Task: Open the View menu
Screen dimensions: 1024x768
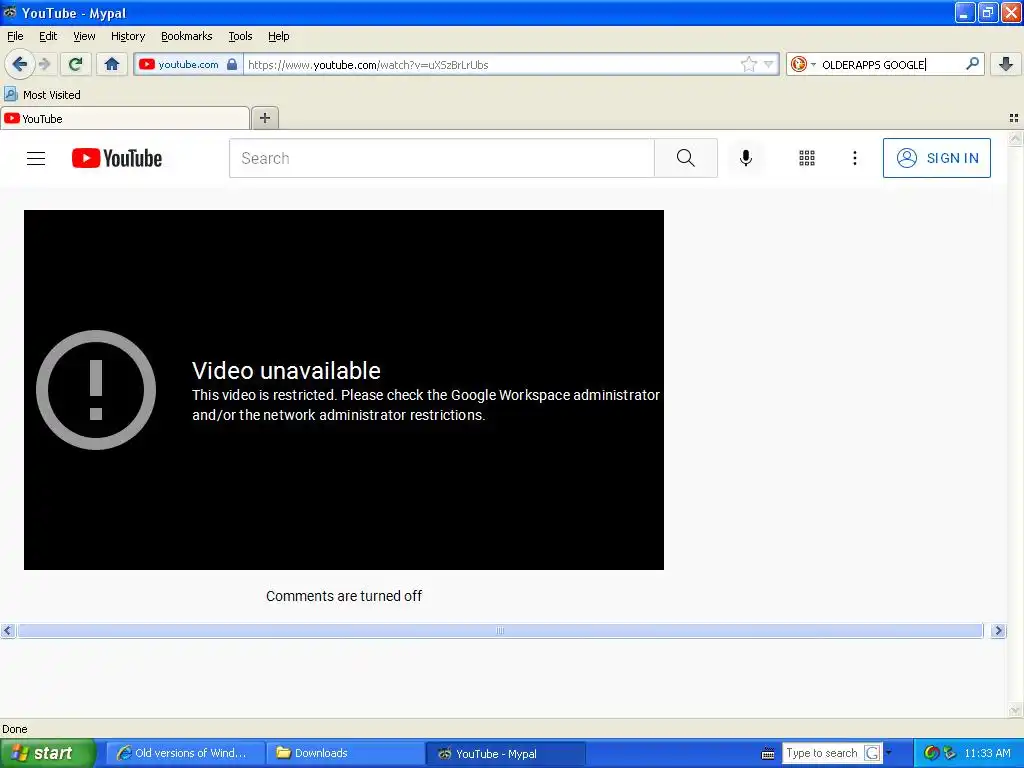Action: 84,36
